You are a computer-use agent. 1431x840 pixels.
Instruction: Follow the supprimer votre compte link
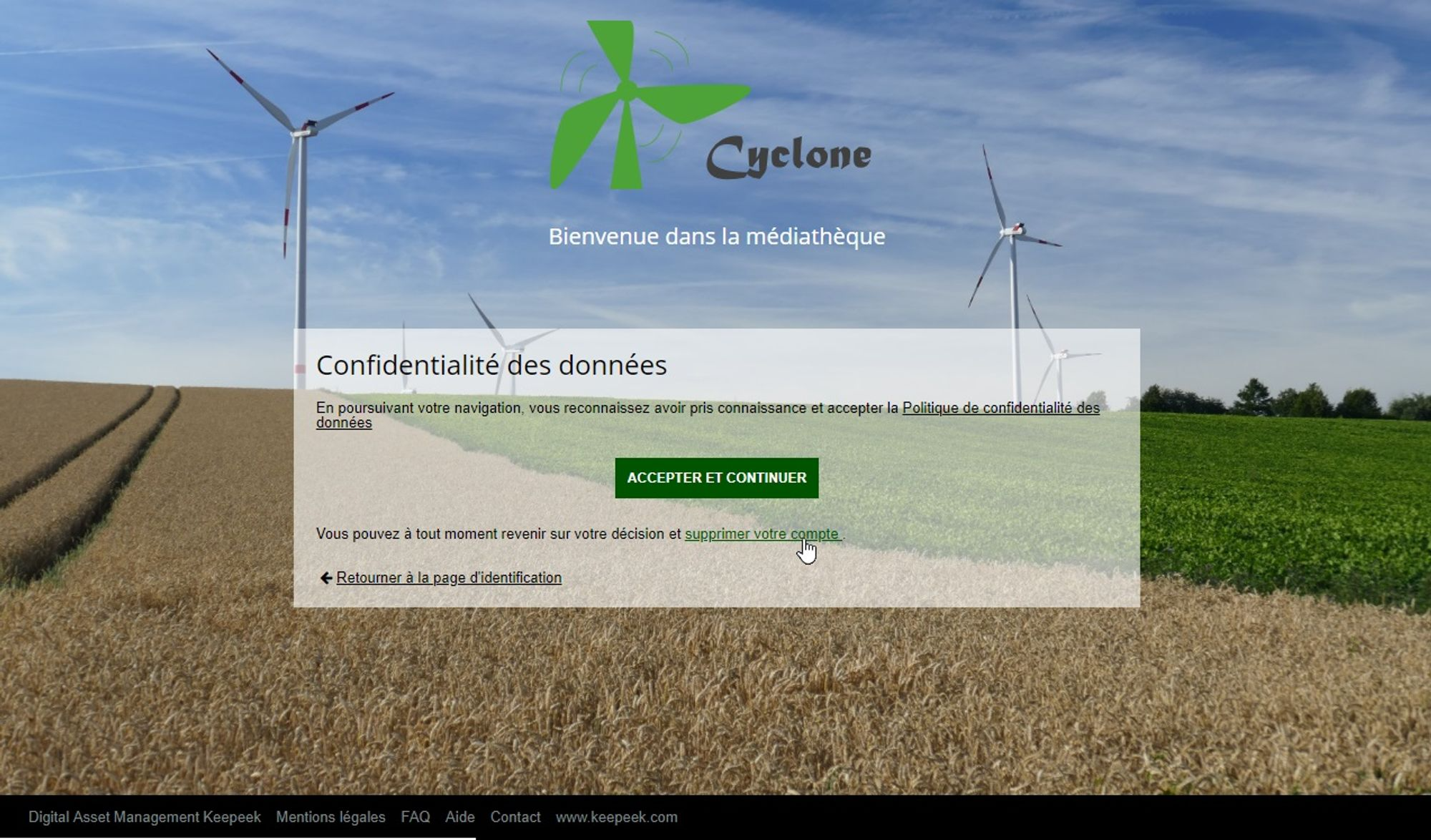tap(763, 534)
